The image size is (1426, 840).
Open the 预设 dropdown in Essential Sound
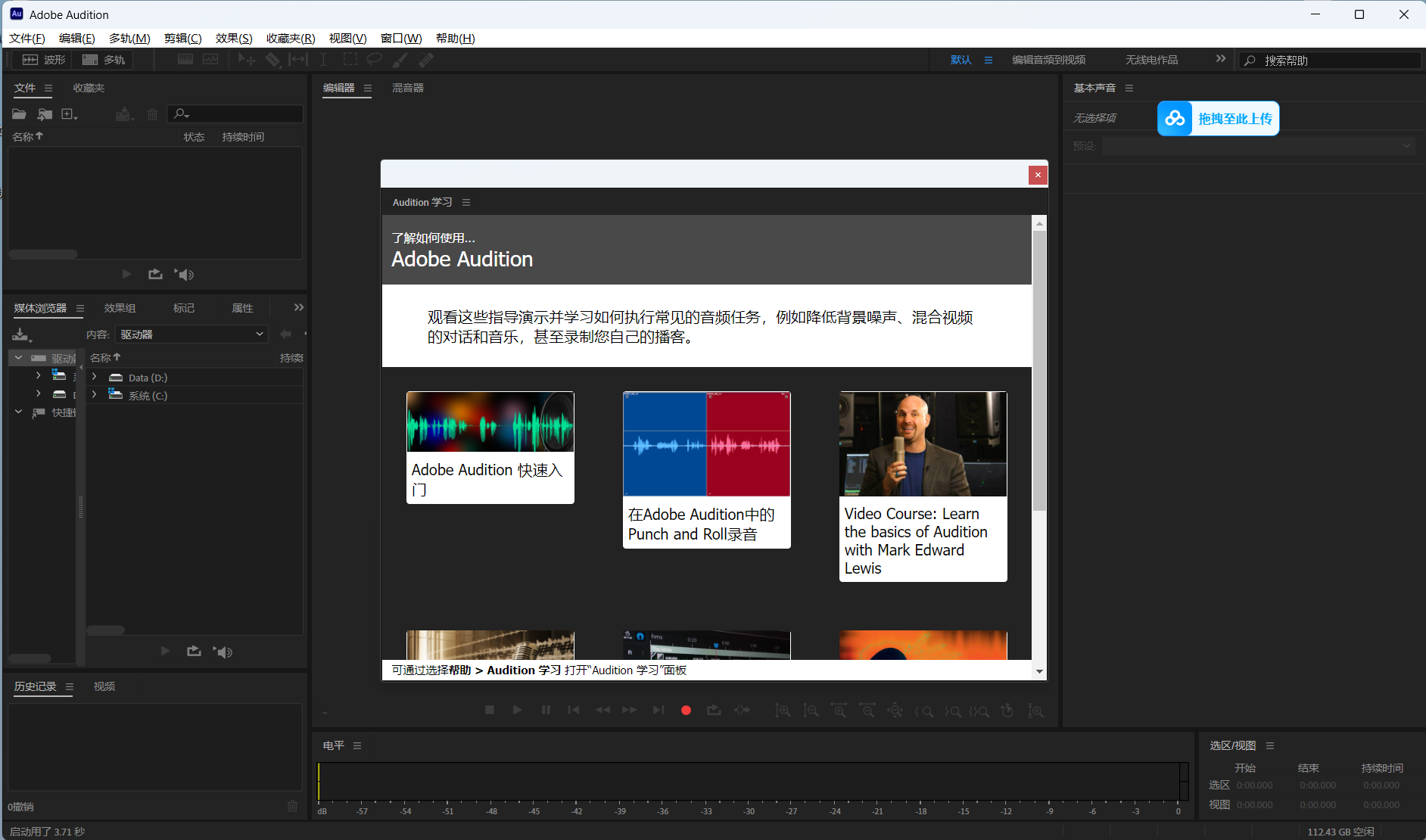1258,146
